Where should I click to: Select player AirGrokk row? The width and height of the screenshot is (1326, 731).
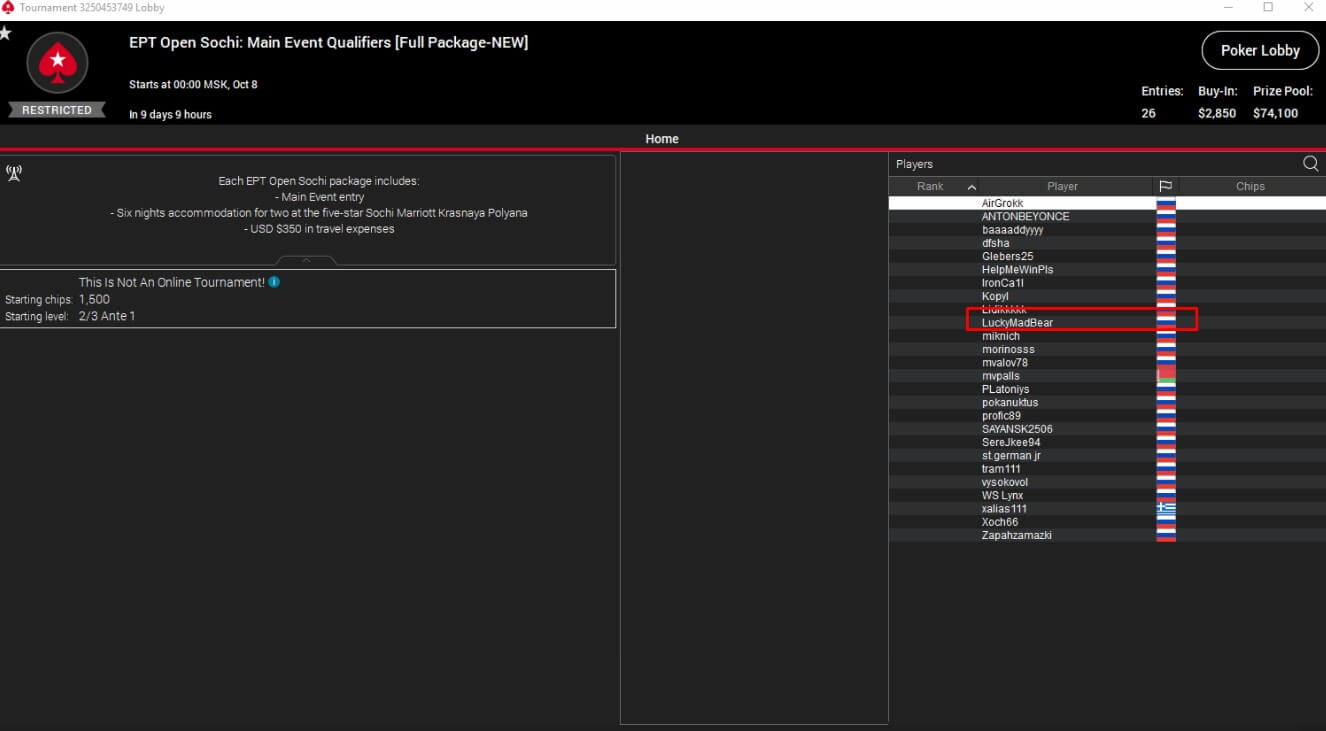(x=1002, y=203)
